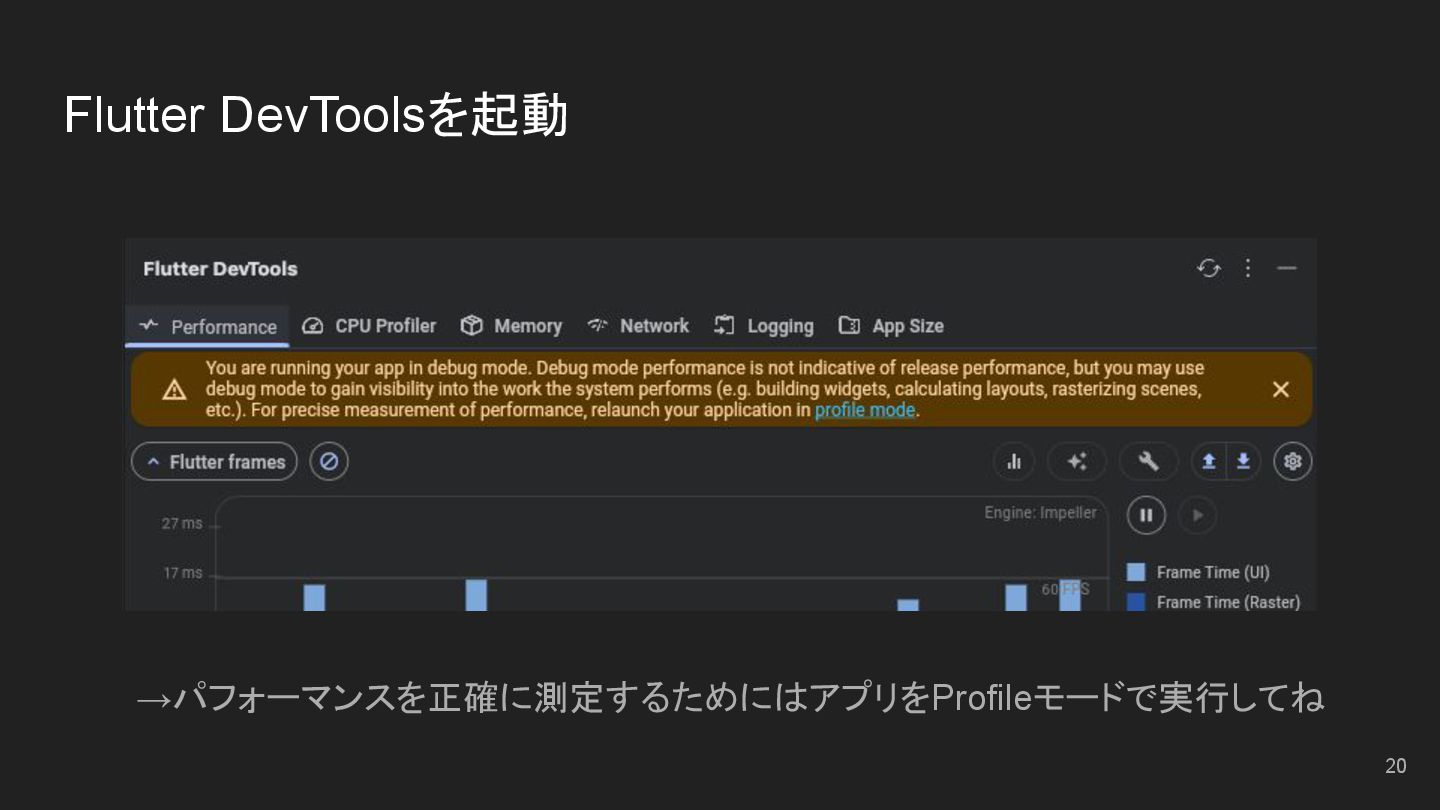Click the 60 FPS threshold label

tap(1065, 590)
